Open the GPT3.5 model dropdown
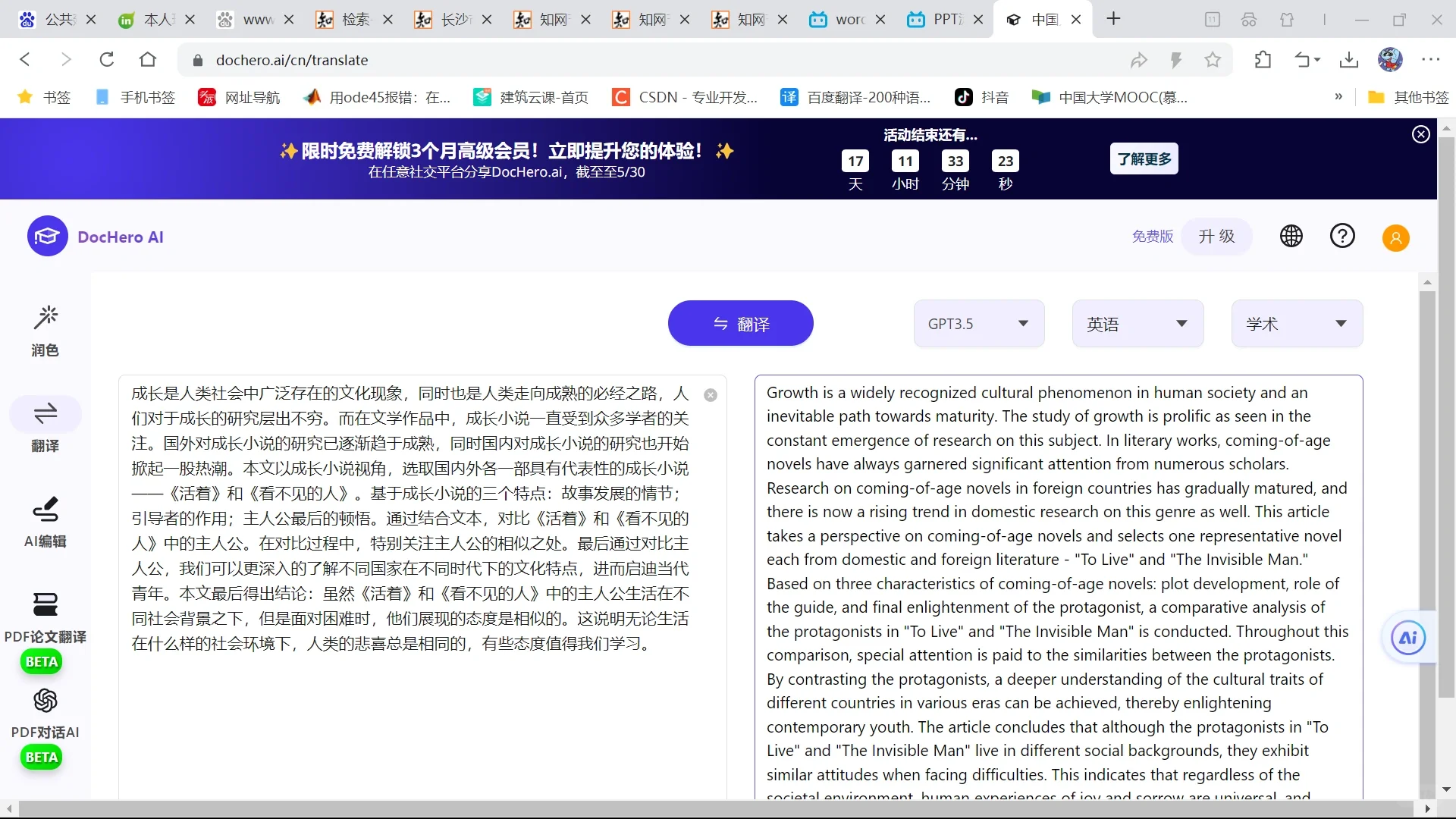 pyautogui.click(x=978, y=323)
